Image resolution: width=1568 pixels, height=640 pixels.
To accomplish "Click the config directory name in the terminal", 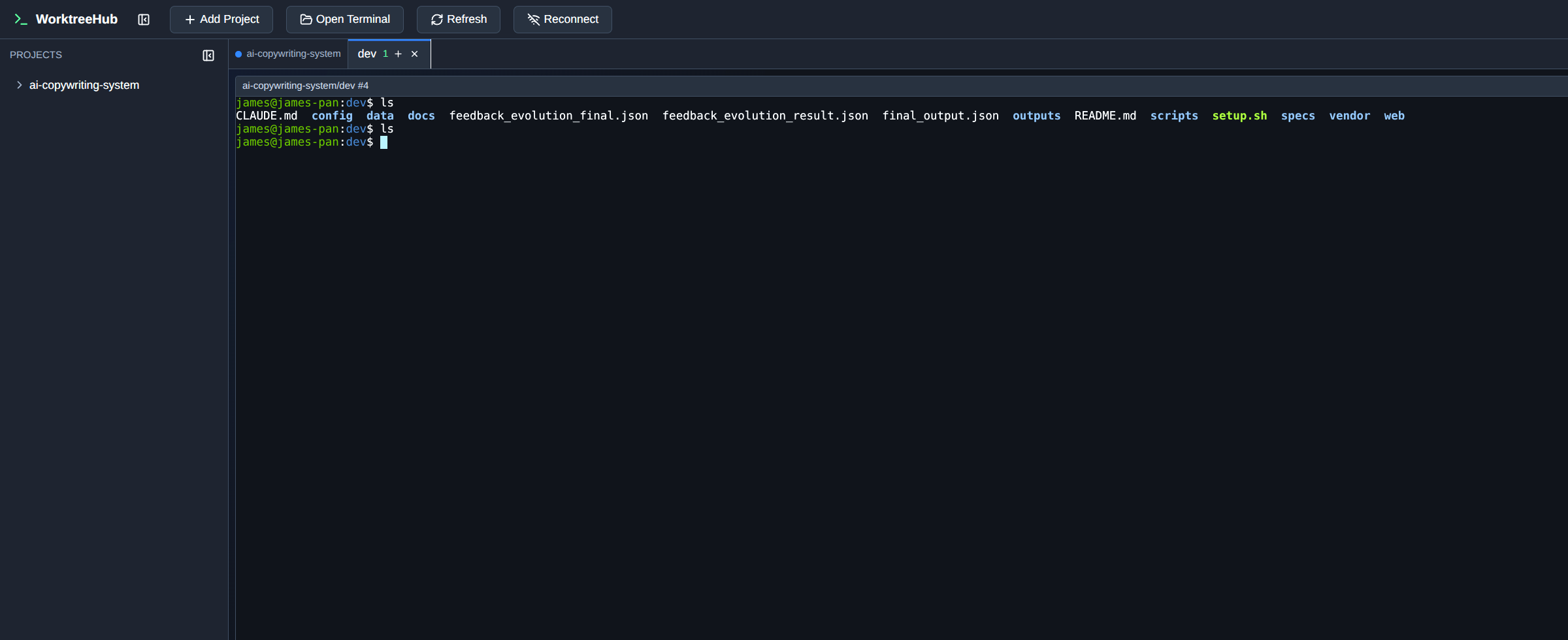I will pyautogui.click(x=332, y=116).
